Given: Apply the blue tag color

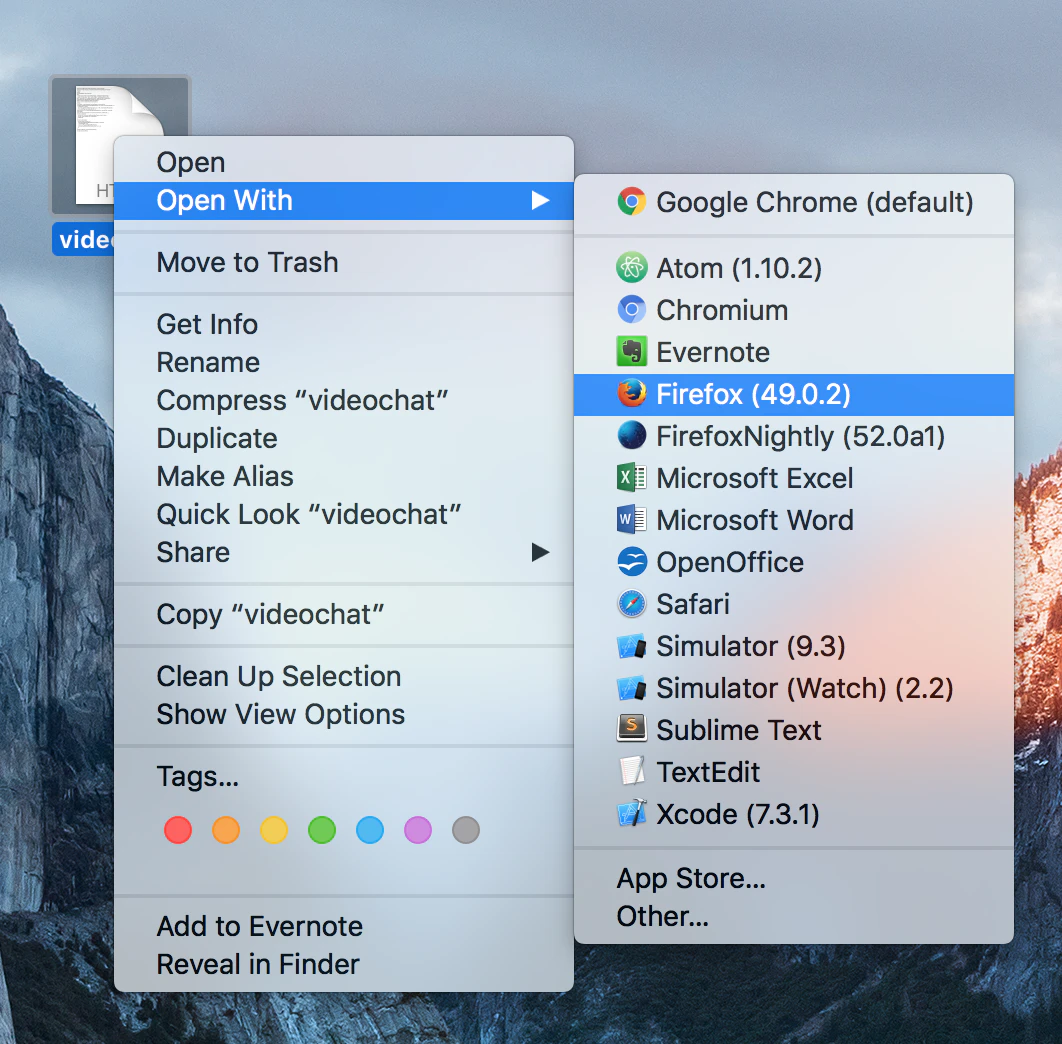Looking at the screenshot, I should 370,830.
